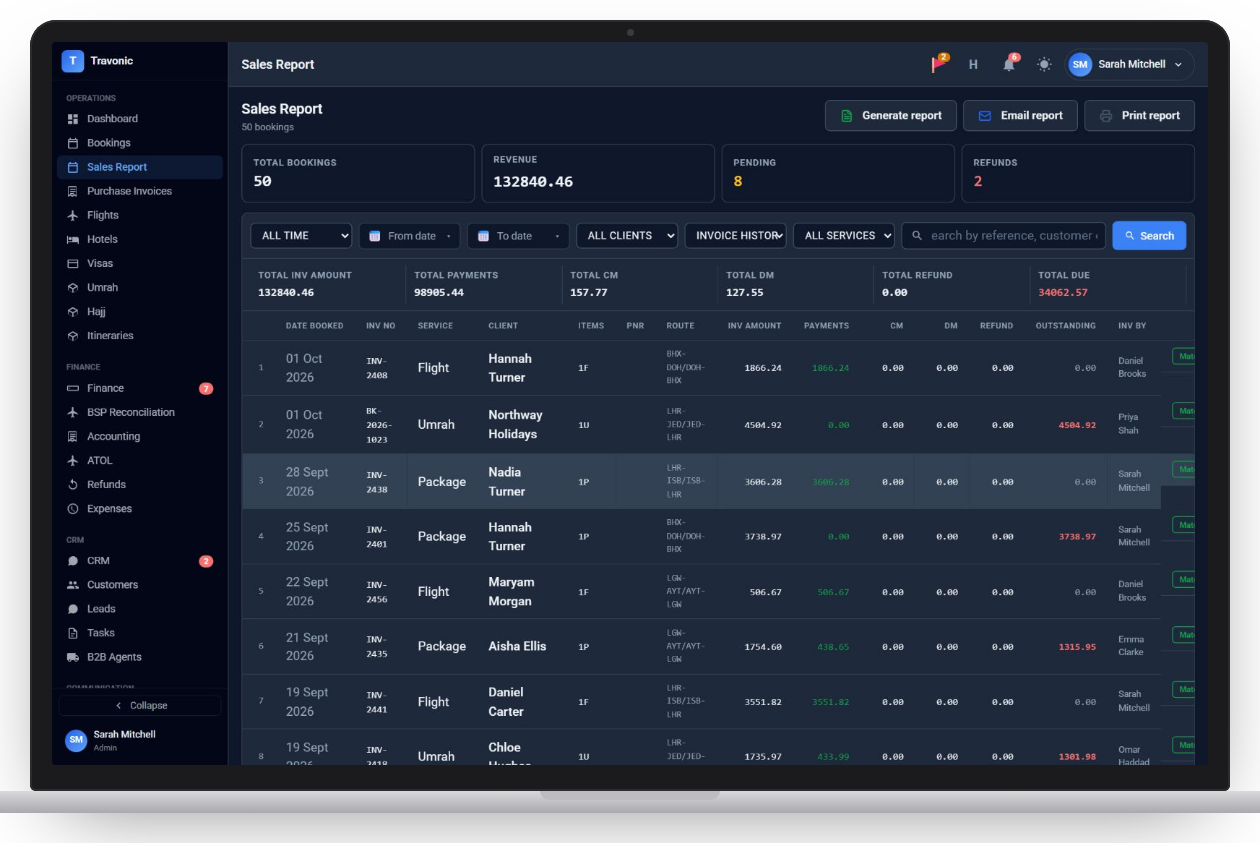This screenshot has height=843, width=1260.
Task: Open the Purchase Invoices menu item
Action: (x=140, y=191)
